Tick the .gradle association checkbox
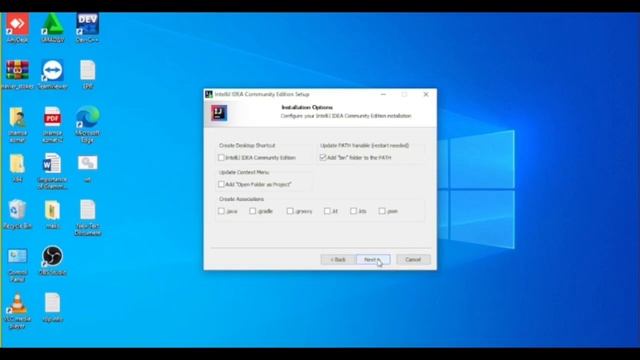This screenshot has width=640, height=360. point(253,211)
